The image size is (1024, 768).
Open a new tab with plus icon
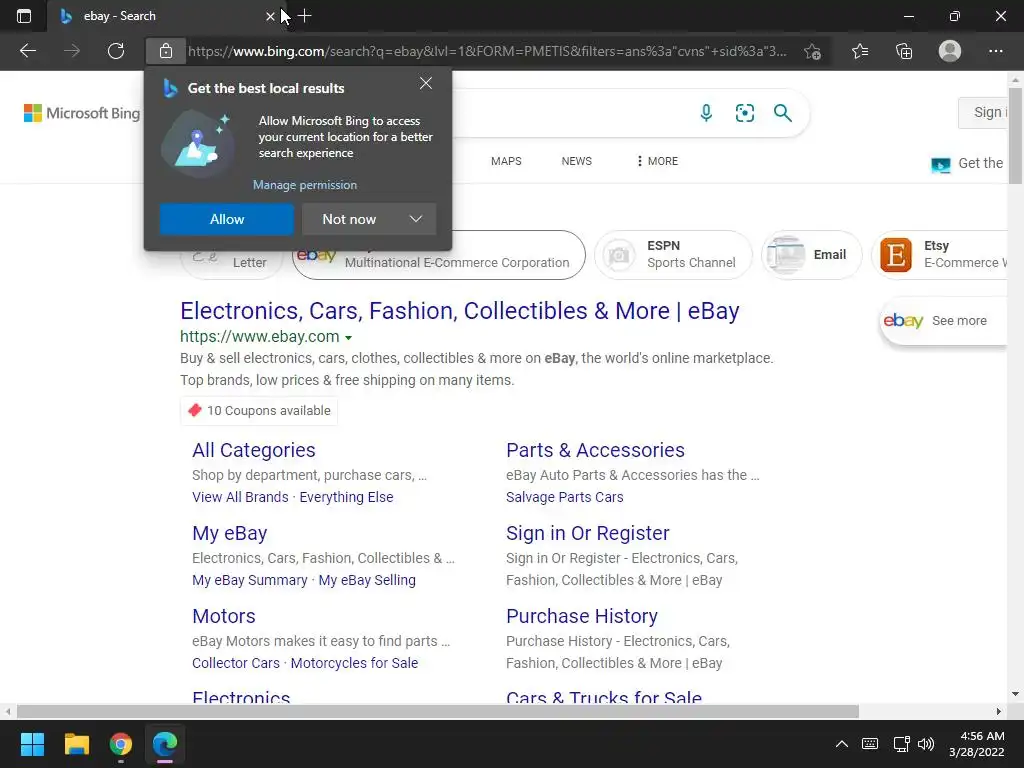(x=304, y=16)
